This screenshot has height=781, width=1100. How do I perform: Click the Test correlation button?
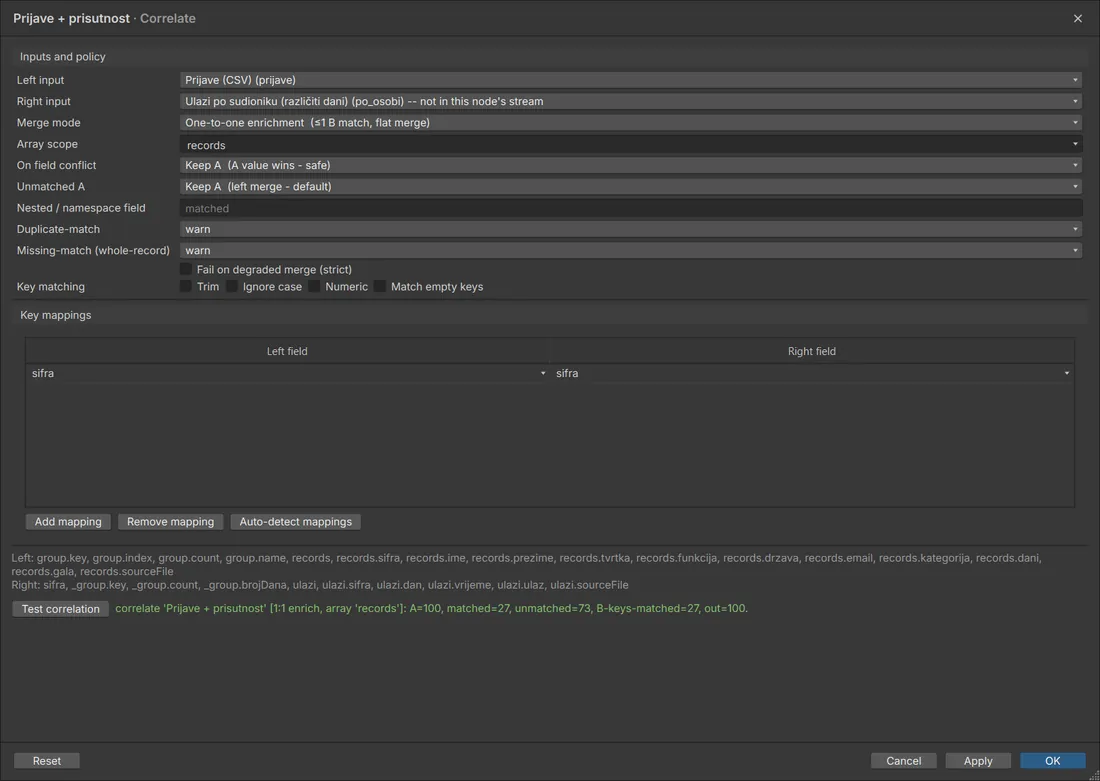(60, 609)
